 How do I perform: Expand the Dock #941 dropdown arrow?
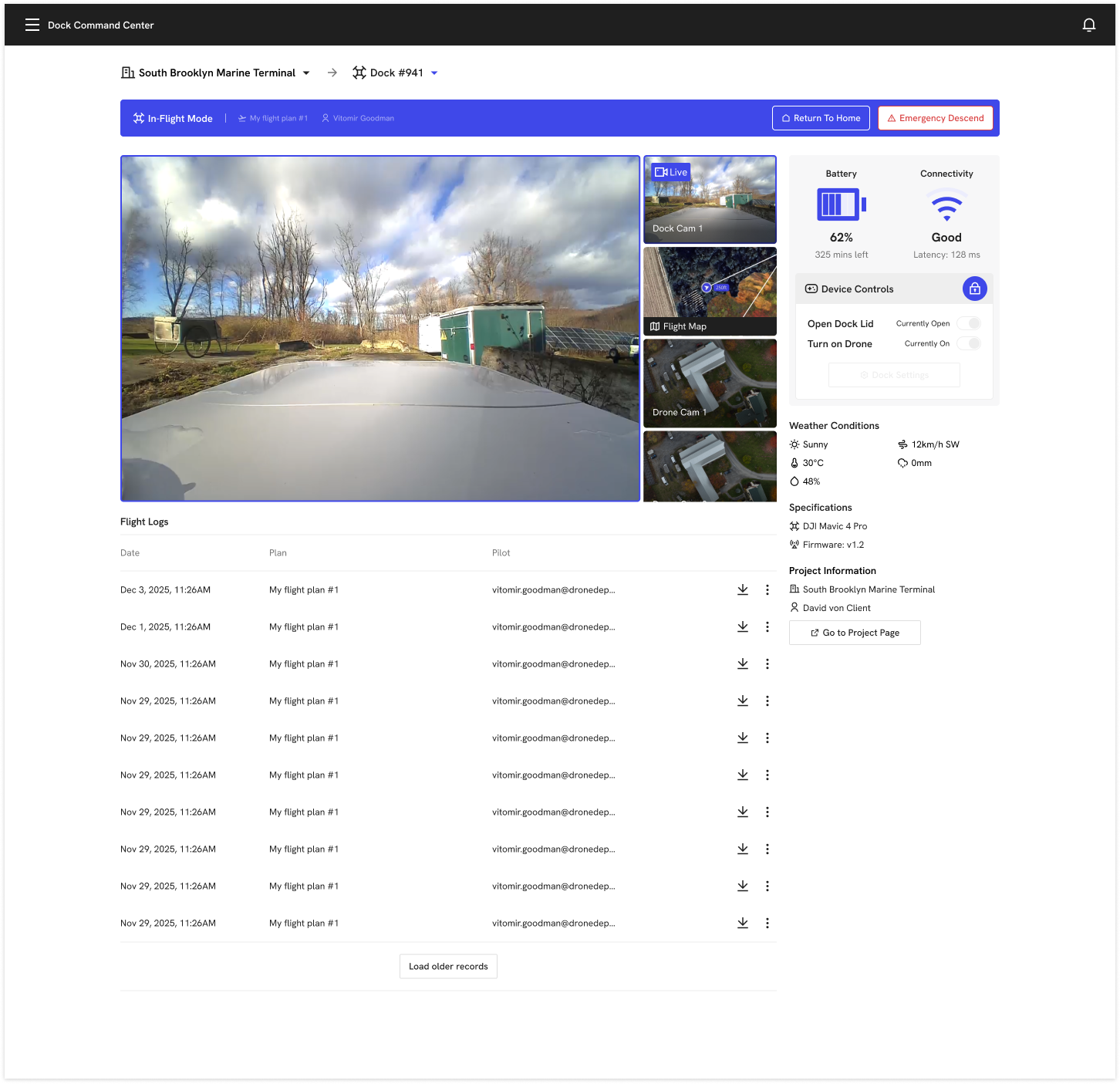(434, 73)
